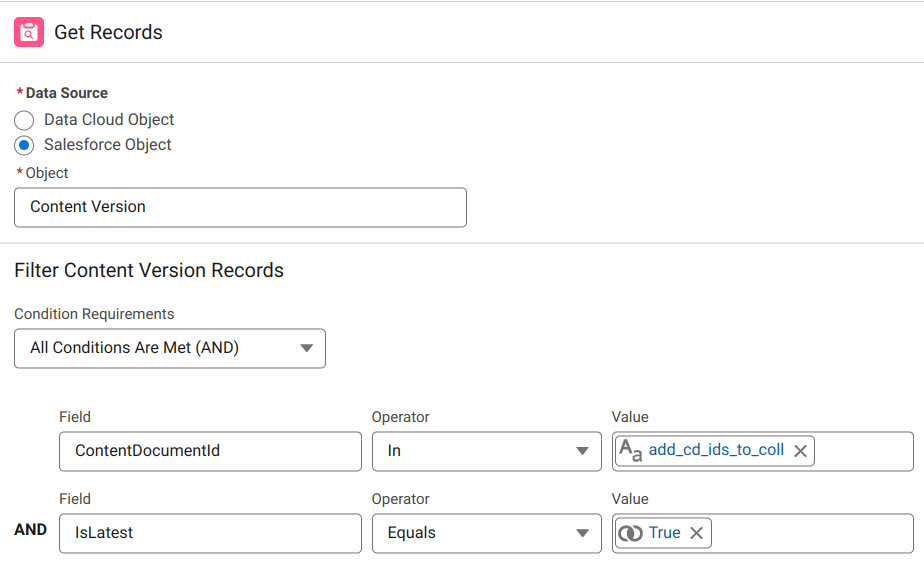Open the Condition Requirements dropdown
Image resolution: width=924 pixels, height=567 pixels.
[170, 348]
